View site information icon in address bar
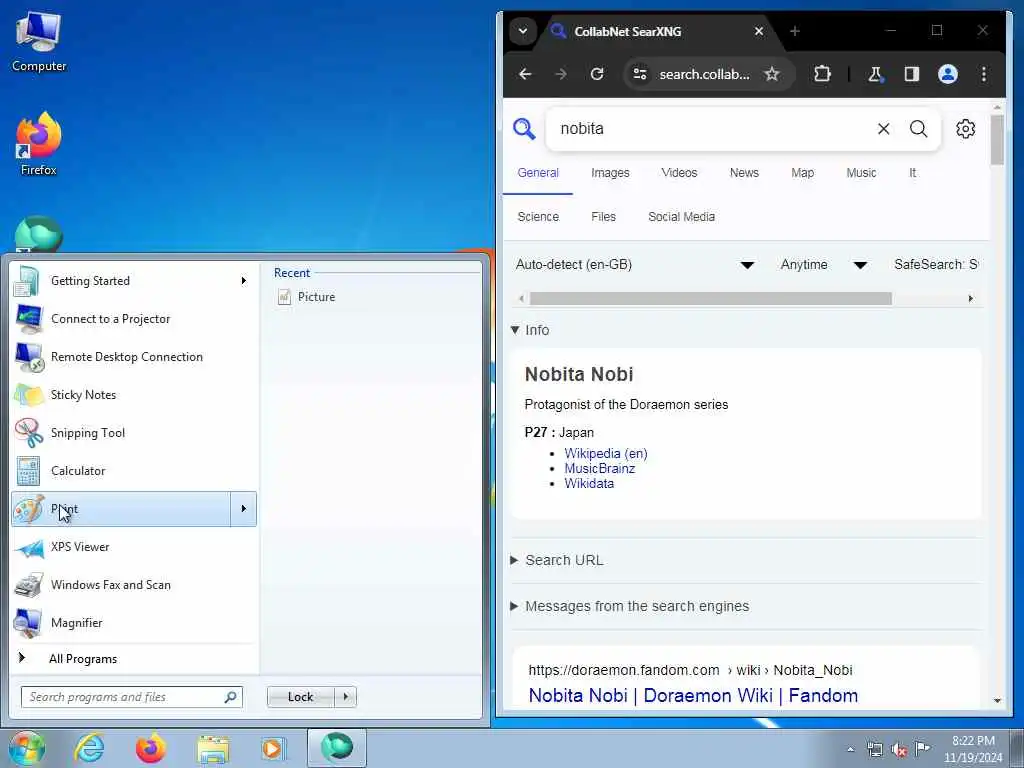 pos(640,74)
